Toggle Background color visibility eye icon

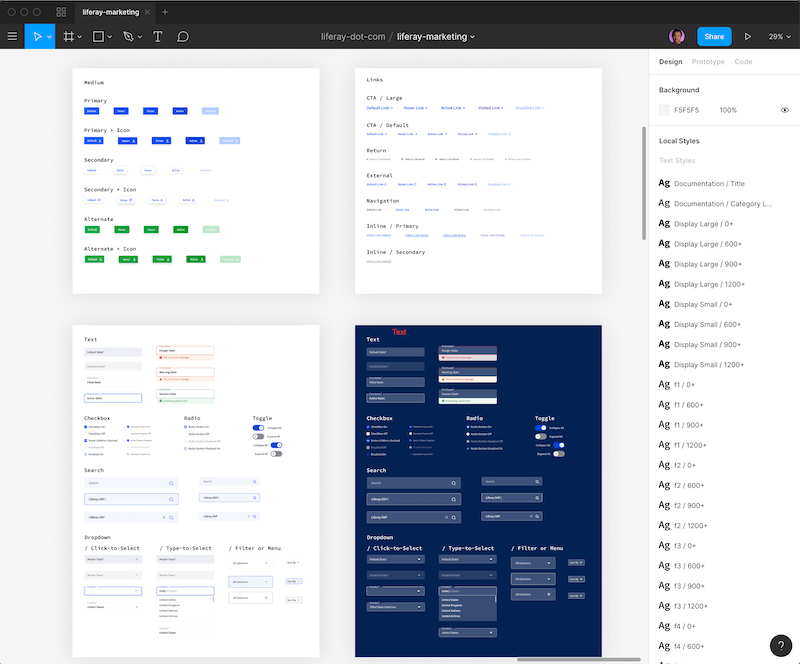784,110
